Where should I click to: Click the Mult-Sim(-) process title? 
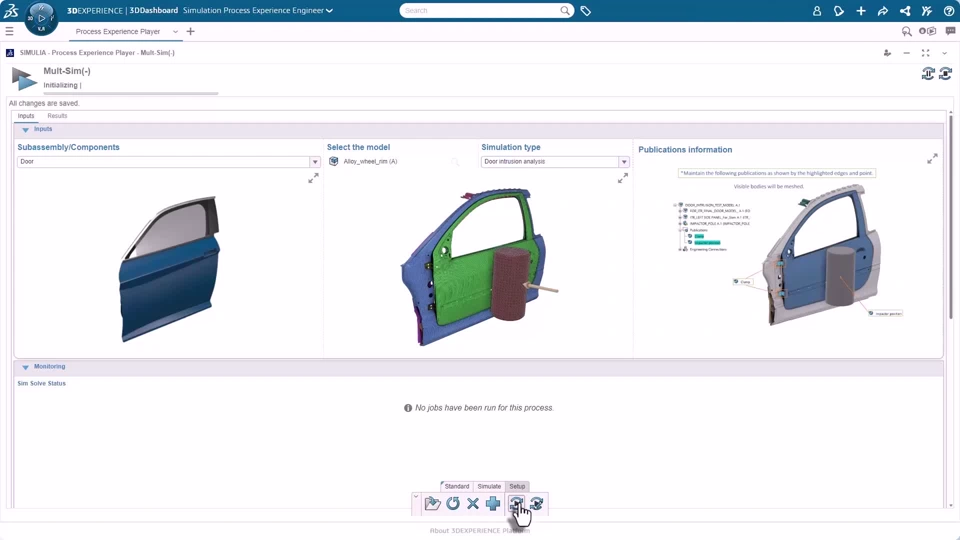[67, 71]
